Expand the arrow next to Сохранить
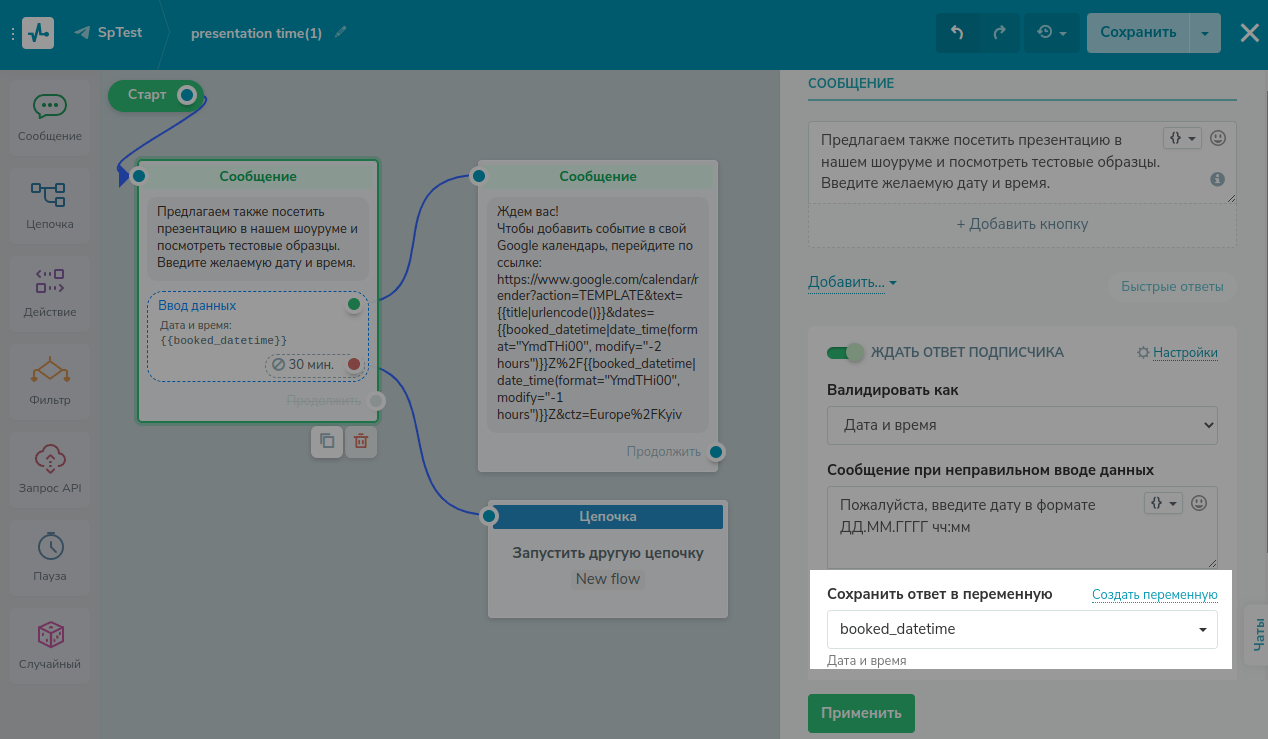Image resolution: width=1268 pixels, height=739 pixels. 1205,32
